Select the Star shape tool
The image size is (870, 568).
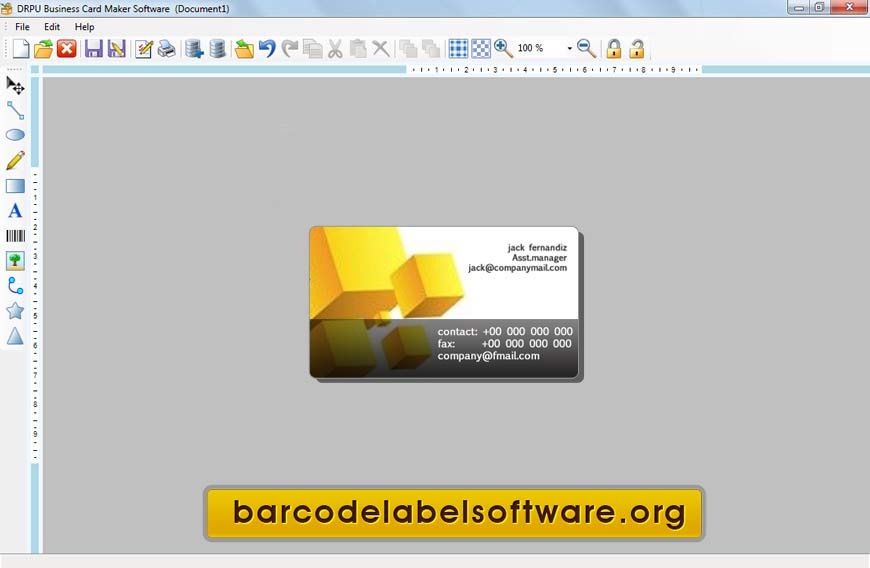coord(15,311)
